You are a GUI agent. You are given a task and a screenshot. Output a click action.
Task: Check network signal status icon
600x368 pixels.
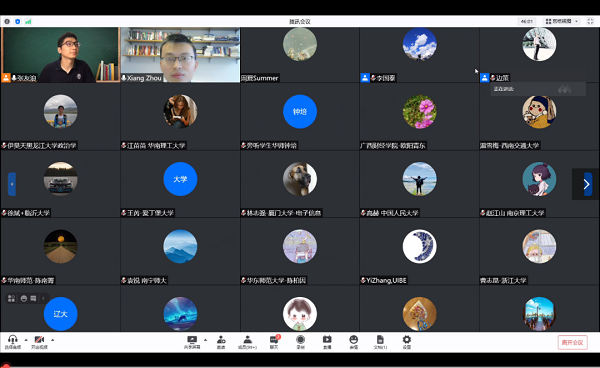click(28, 21)
